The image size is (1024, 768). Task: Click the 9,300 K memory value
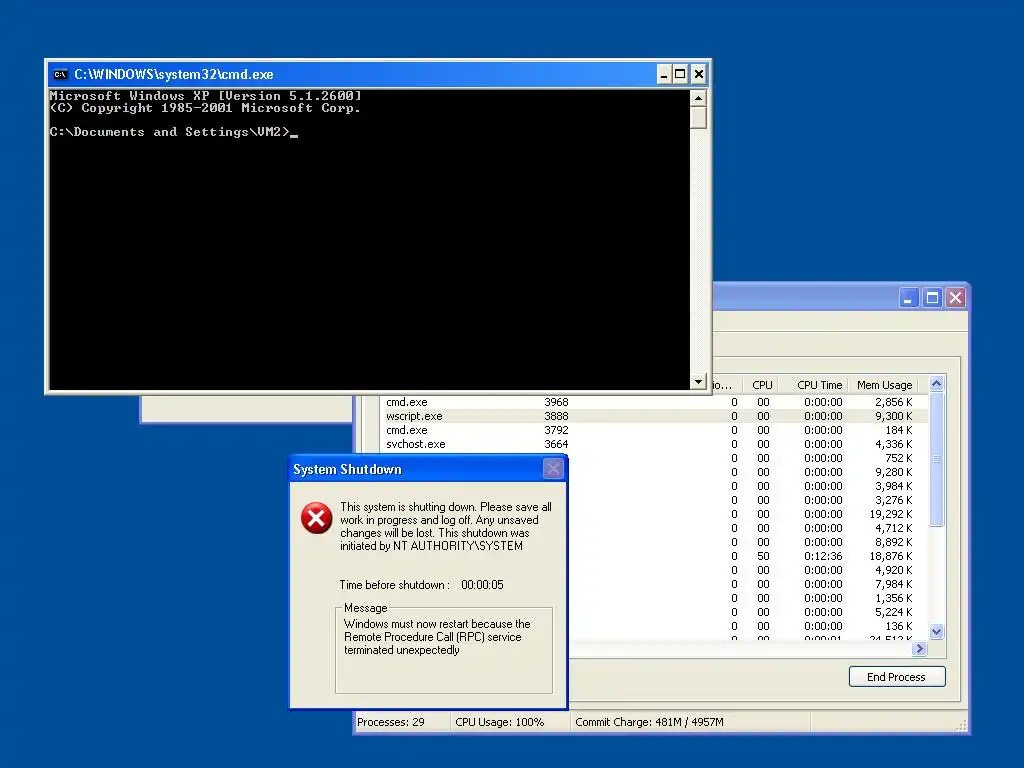click(x=893, y=416)
